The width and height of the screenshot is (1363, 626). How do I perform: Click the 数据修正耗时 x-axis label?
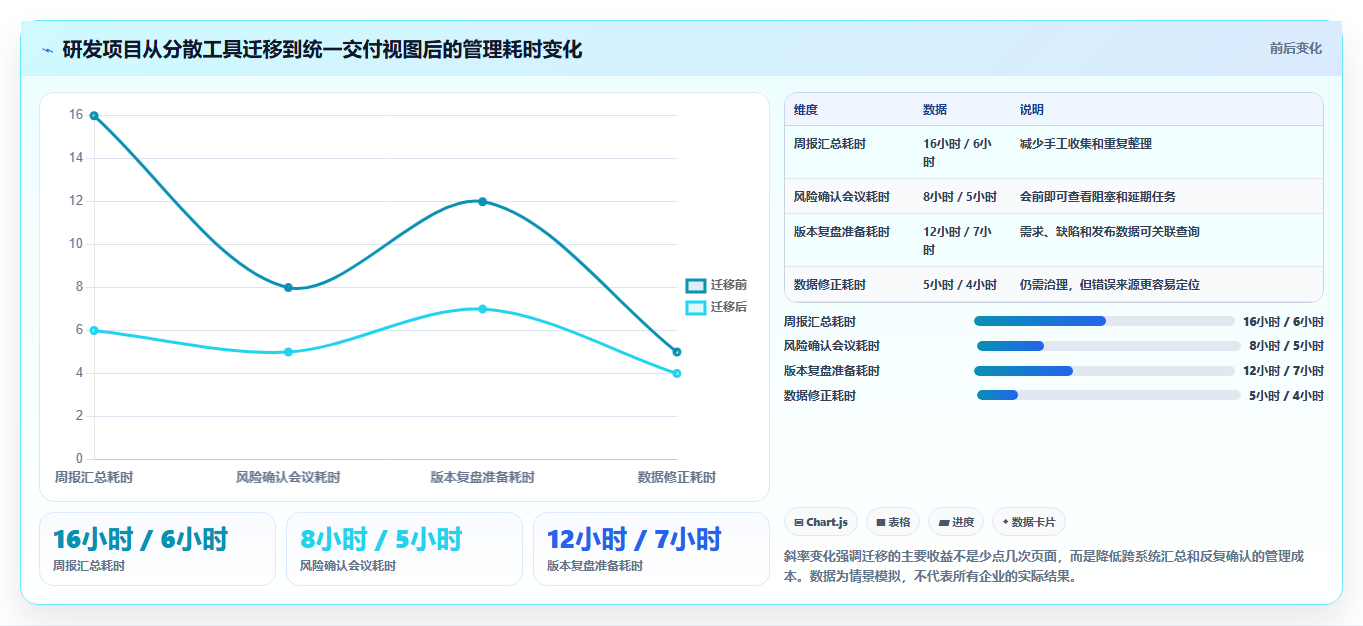(x=677, y=477)
